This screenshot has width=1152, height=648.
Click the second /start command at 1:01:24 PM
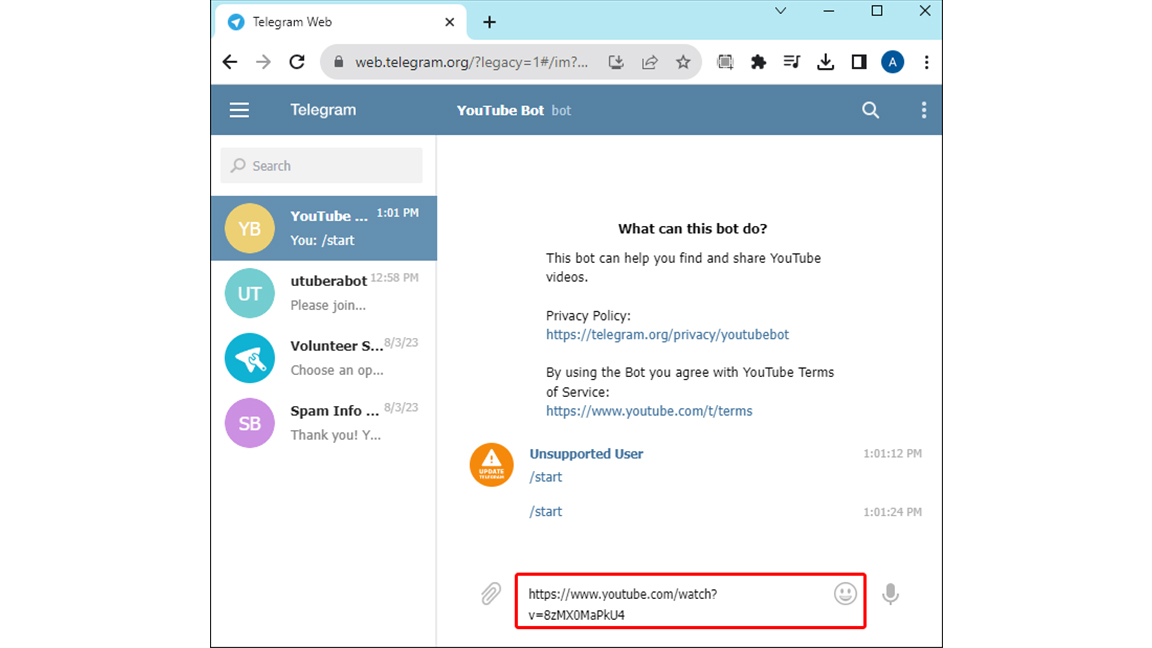(x=546, y=512)
